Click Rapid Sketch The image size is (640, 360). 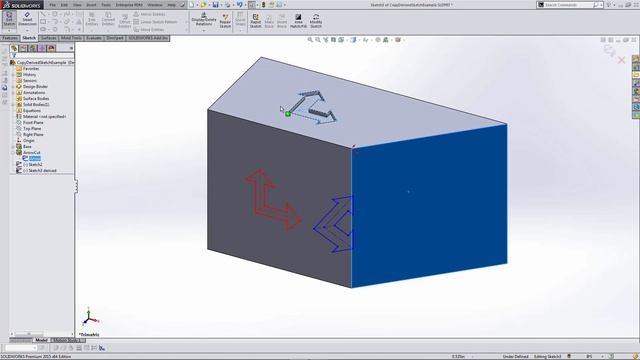pos(256,21)
